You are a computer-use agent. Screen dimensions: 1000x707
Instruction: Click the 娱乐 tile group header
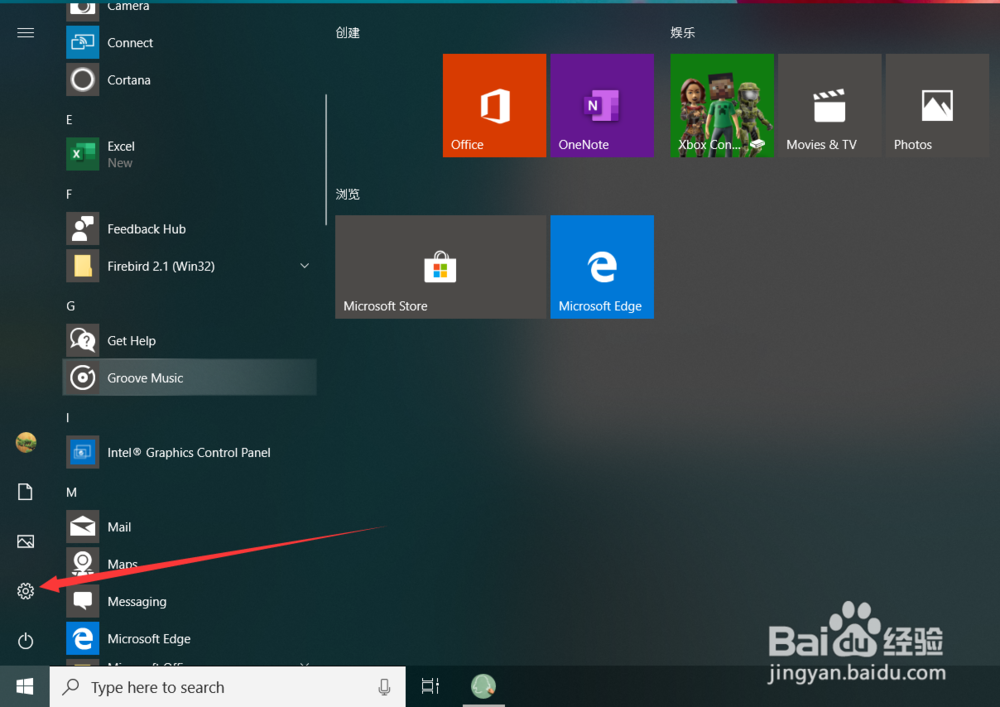click(682, 33)
